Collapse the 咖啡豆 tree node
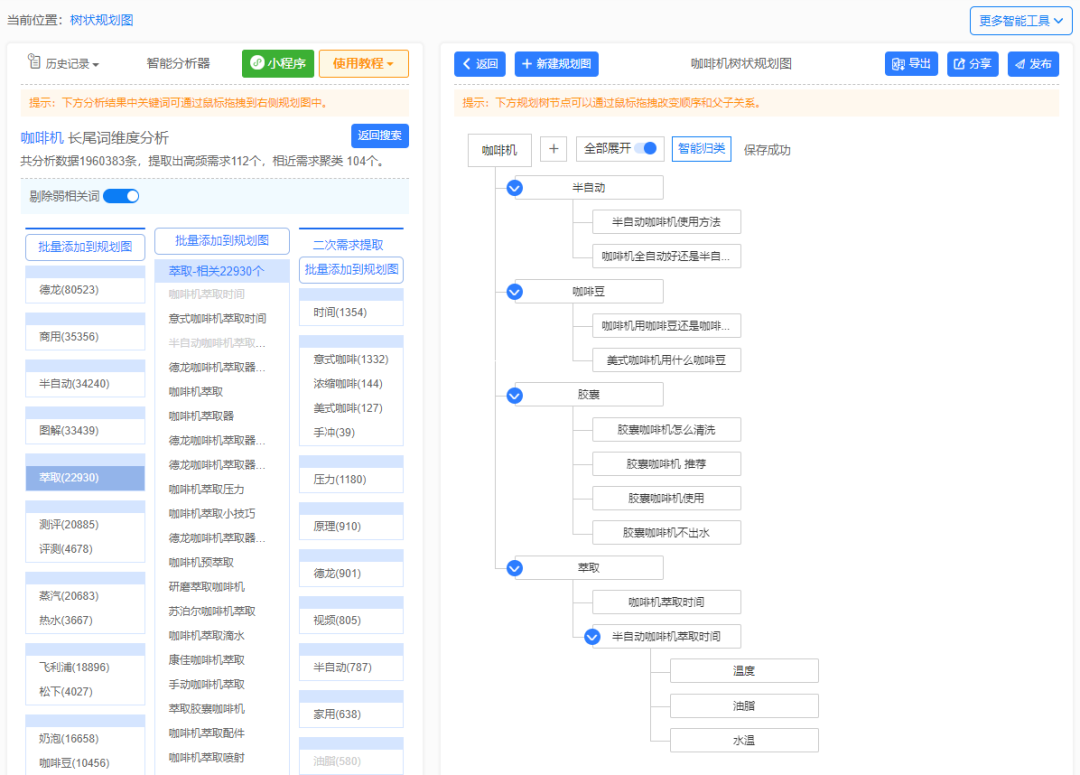 [515, 291]
